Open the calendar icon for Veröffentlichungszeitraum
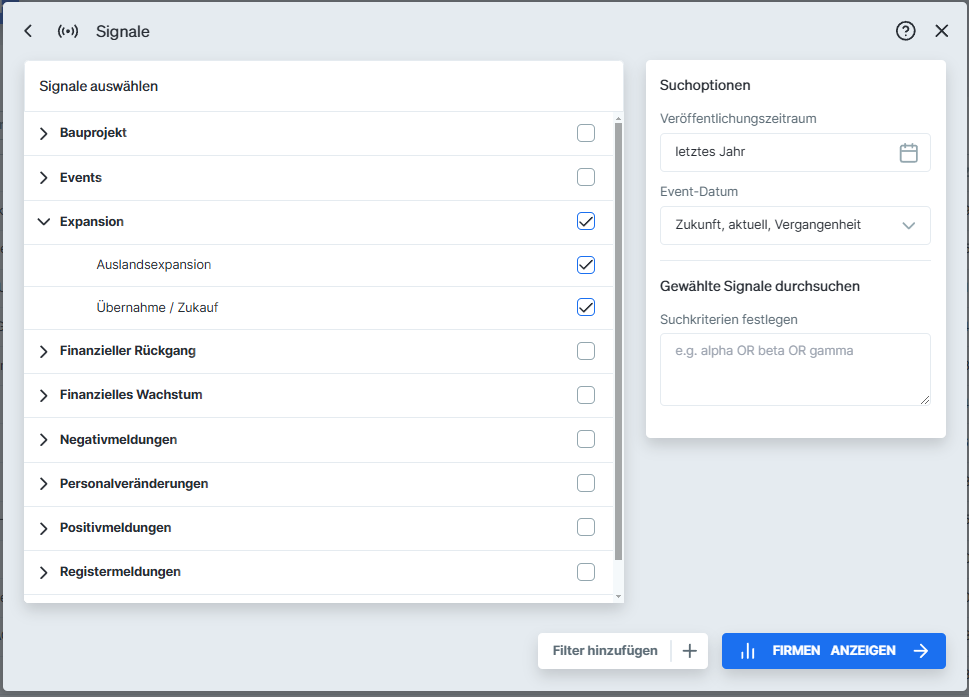 click(x=908, y=152)
